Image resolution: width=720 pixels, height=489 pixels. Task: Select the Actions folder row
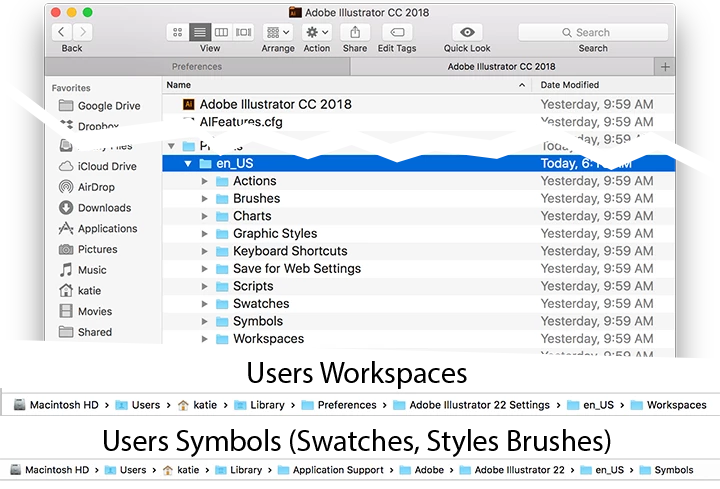point(418,181)
